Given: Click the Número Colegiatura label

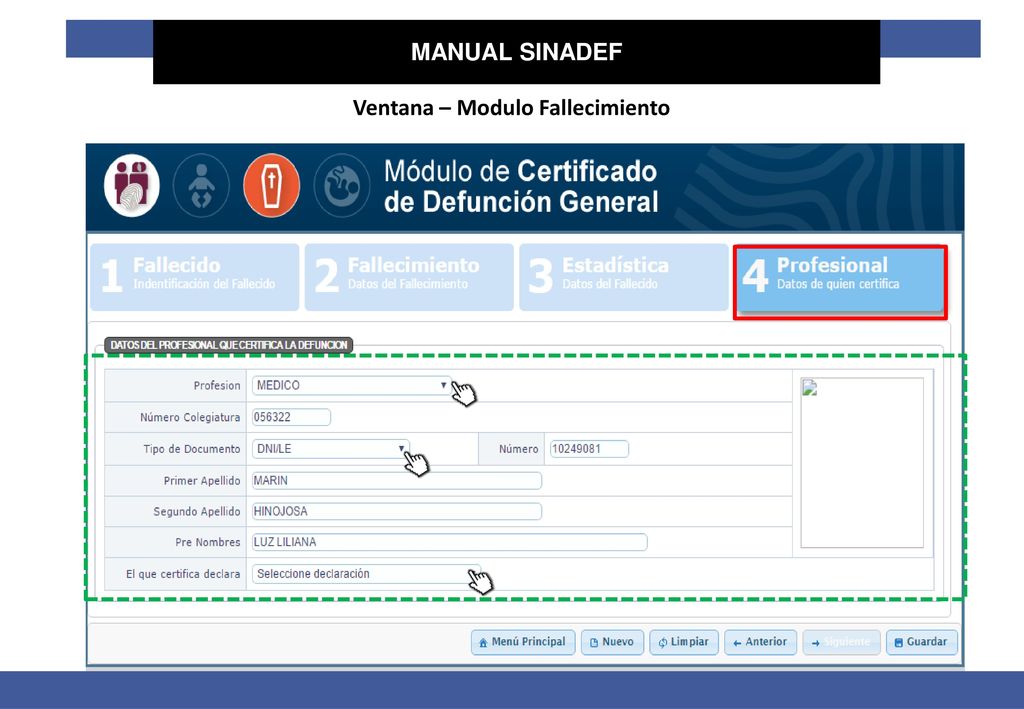Looking at the screenshot, I should click(190, 417).
